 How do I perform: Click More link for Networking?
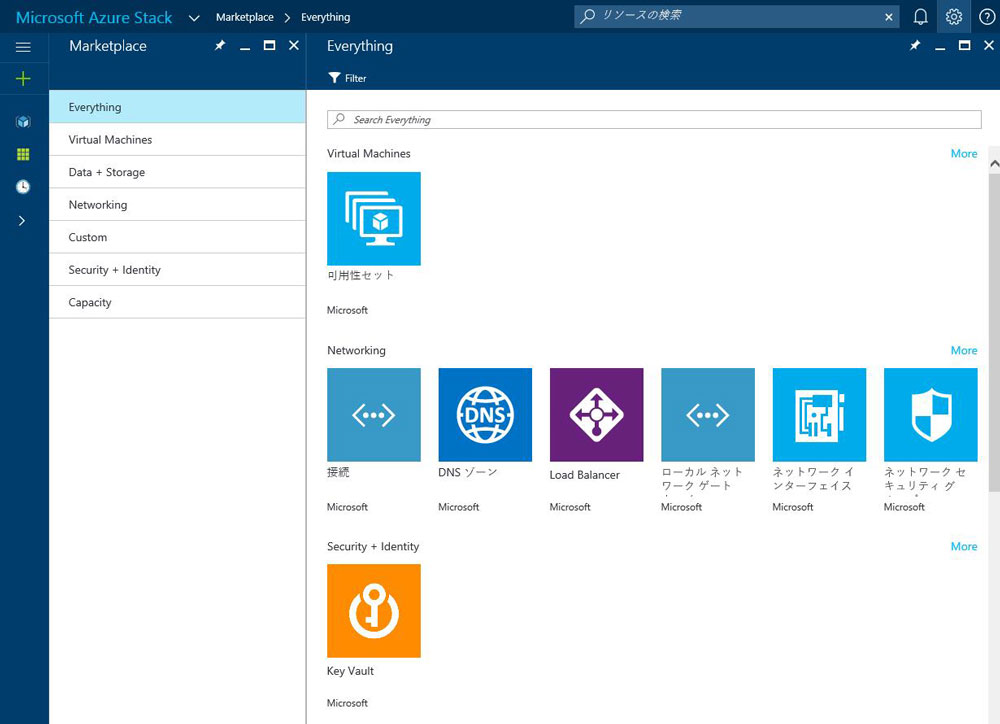pos(964,350)
